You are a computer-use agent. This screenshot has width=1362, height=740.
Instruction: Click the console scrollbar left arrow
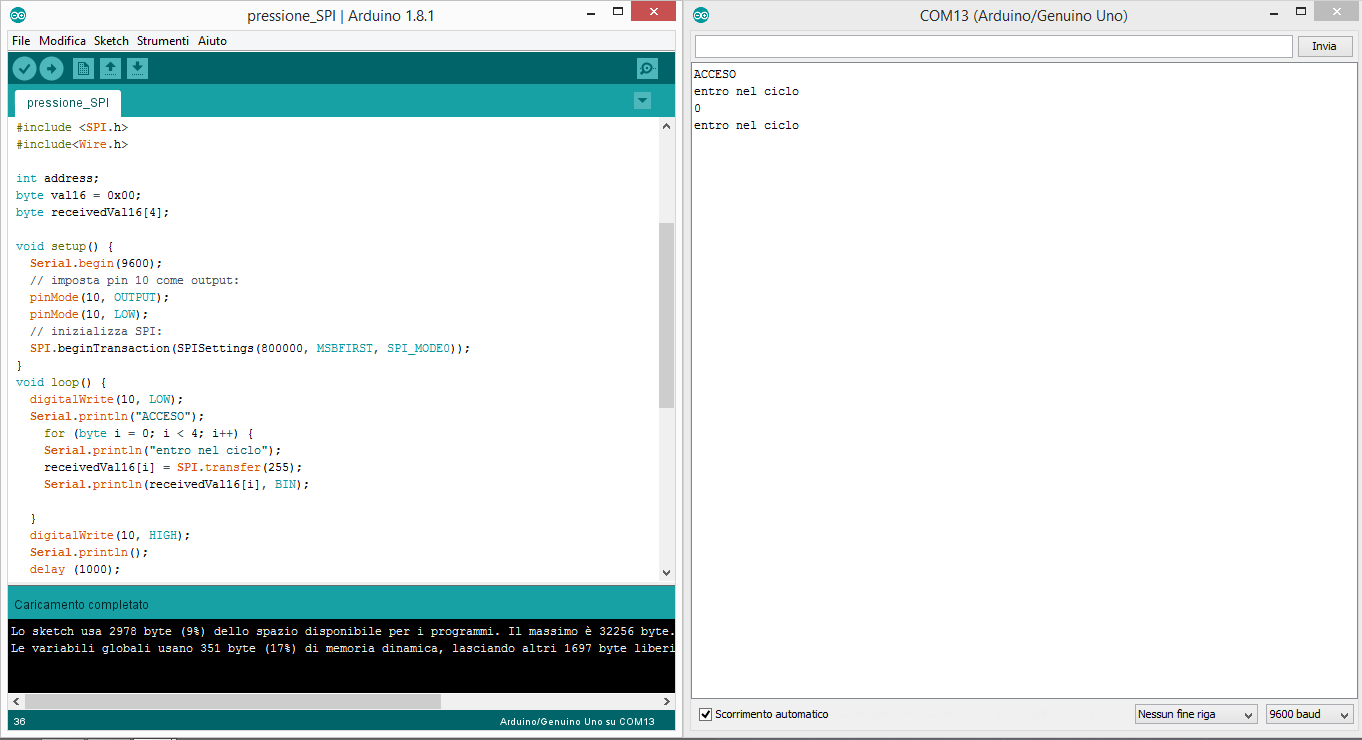coord(16,702)
